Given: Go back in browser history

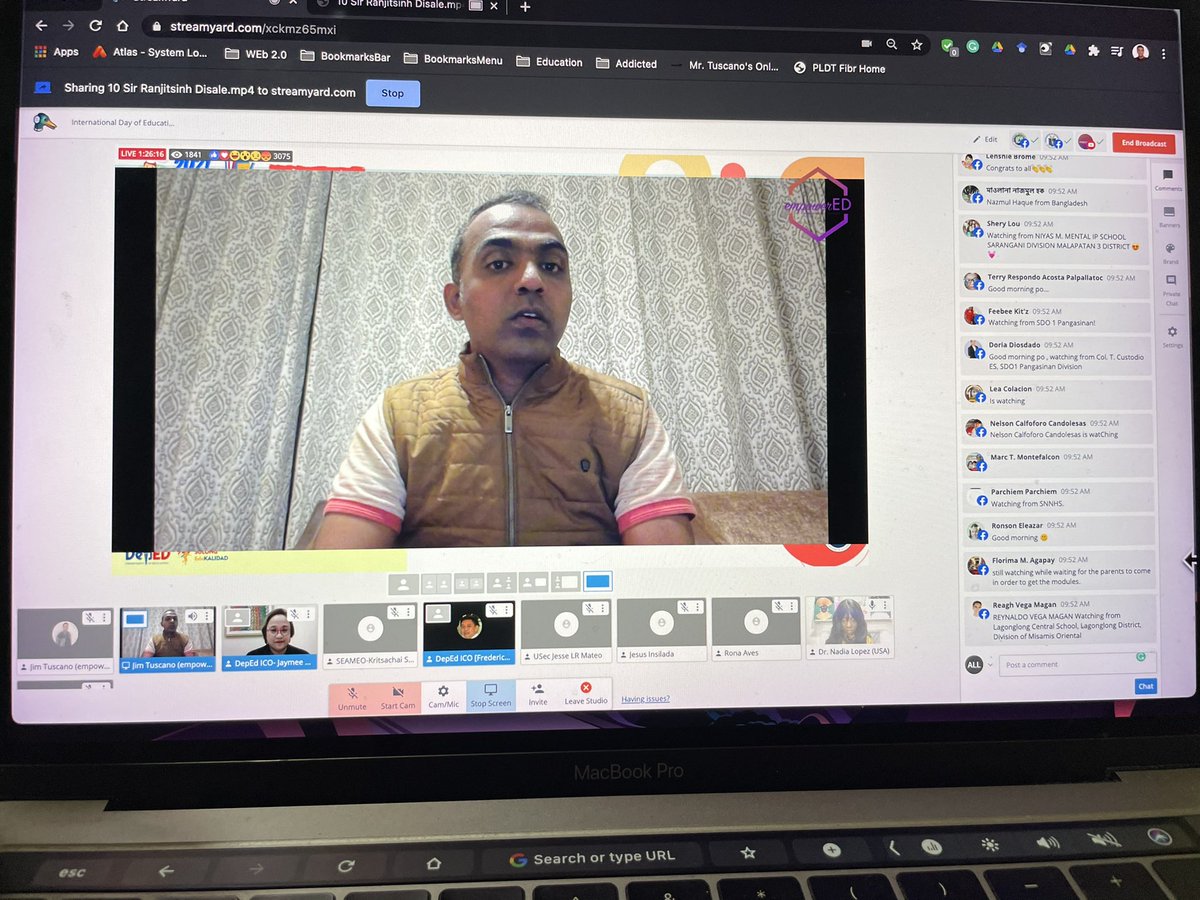Looking at the screenshot, I should coord(41,26).
